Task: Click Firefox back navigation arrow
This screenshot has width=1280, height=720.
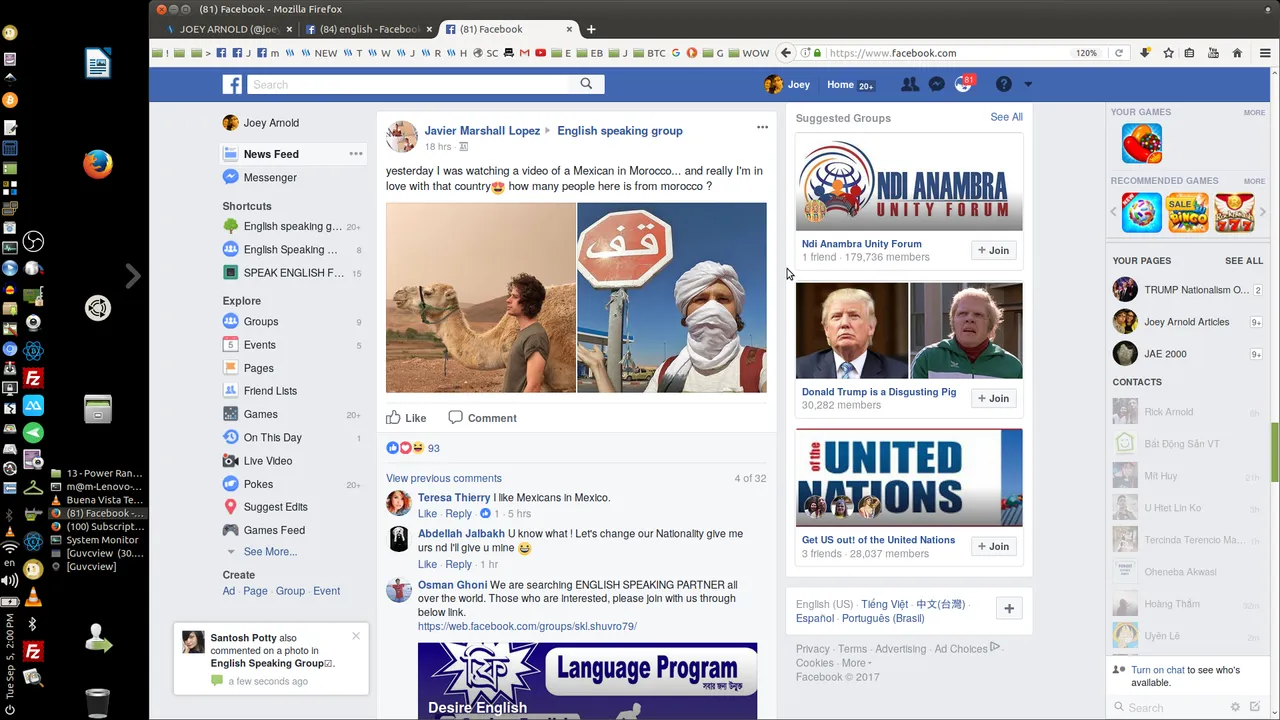Action: click(x=786, y=53)
